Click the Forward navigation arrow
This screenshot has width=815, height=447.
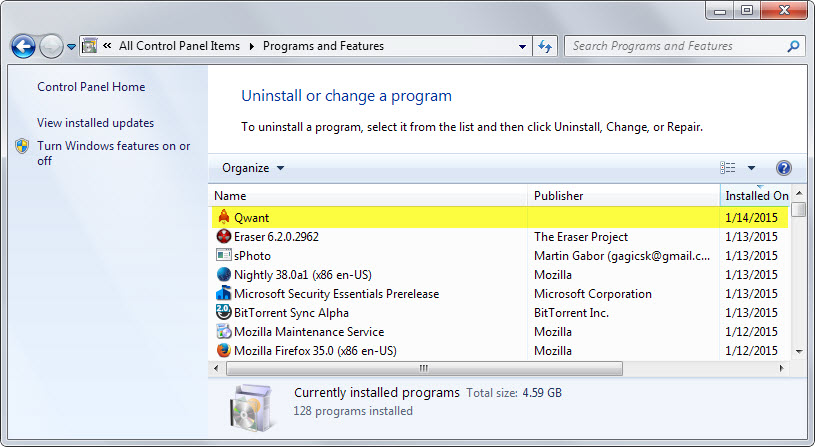point(51,46)
